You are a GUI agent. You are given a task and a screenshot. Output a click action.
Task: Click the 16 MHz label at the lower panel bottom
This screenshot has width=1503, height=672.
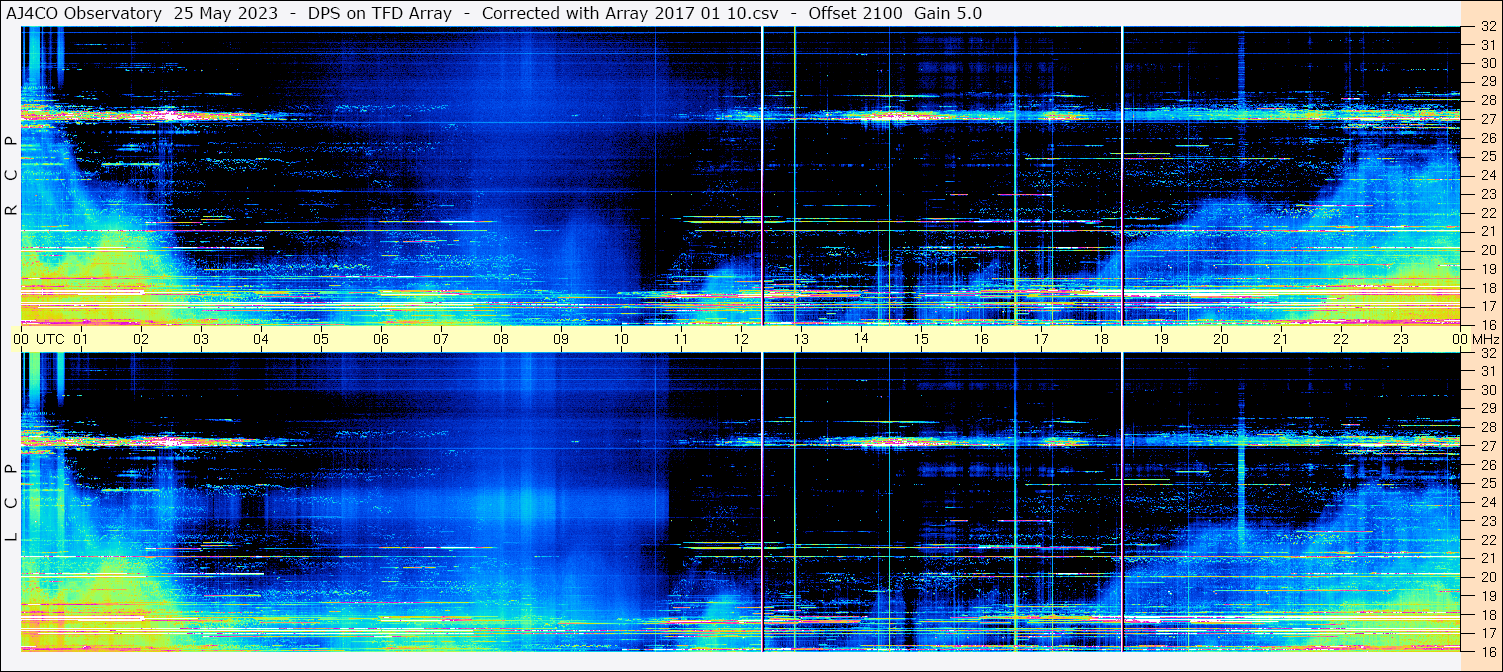click(x=1486, y=651)
